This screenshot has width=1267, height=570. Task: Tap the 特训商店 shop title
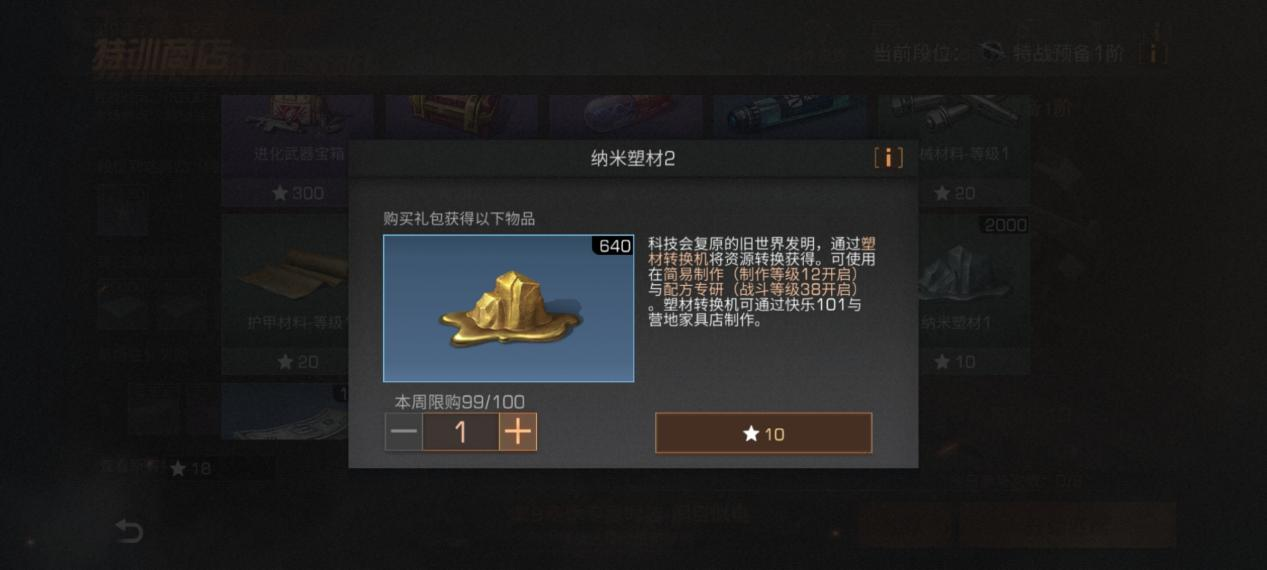[155, 57]
